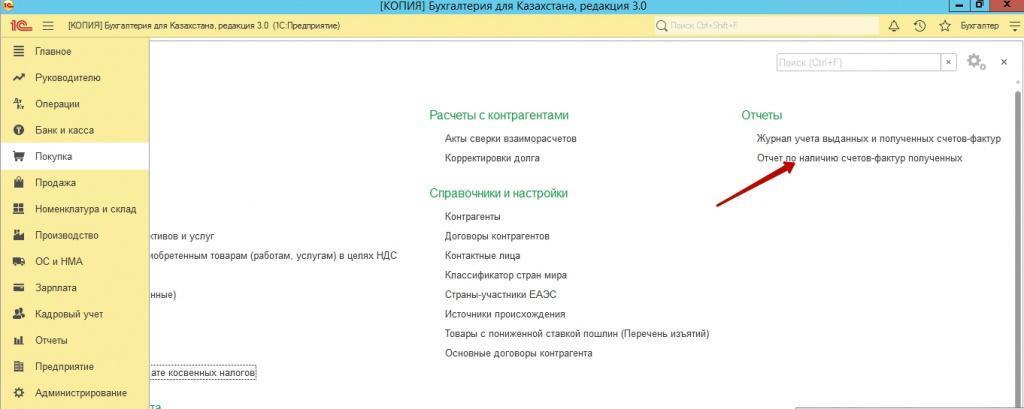Open Страны-участники ЕАЭС

(x=501, y=295)
